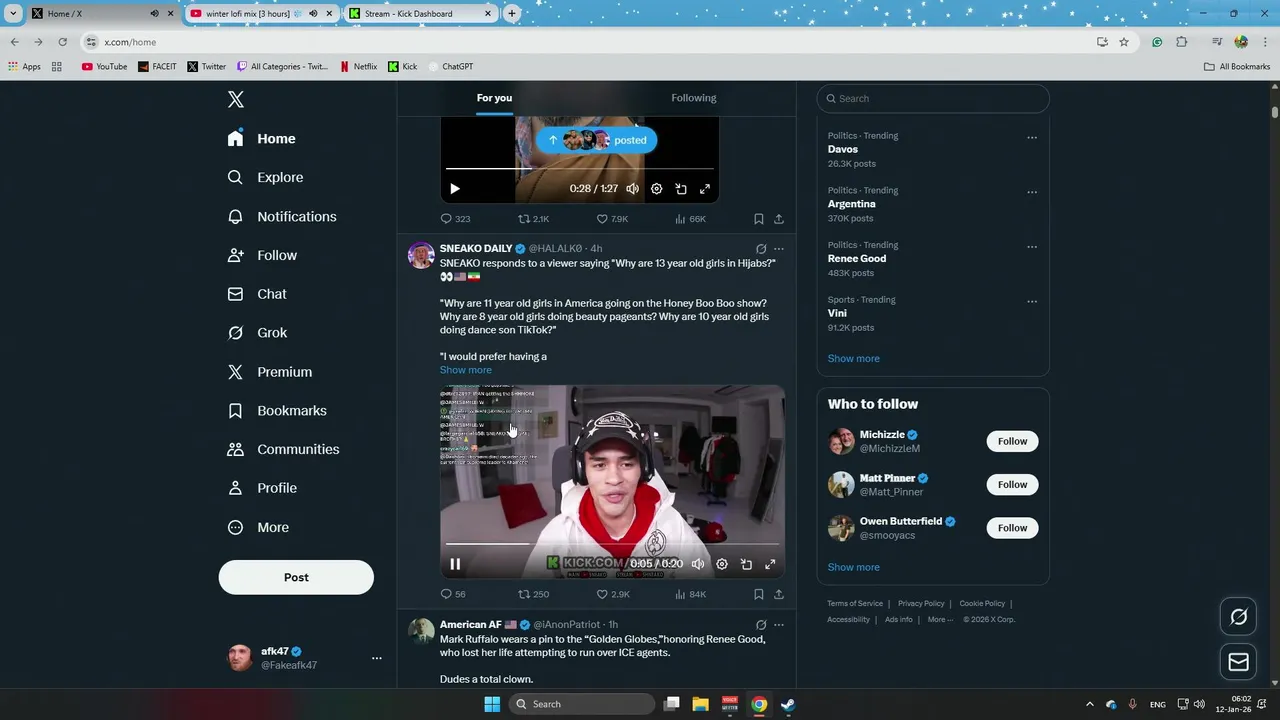Like the top post with 7.9K likes
This screenshot has height=720, width=1280.
(x=612, y=219)
